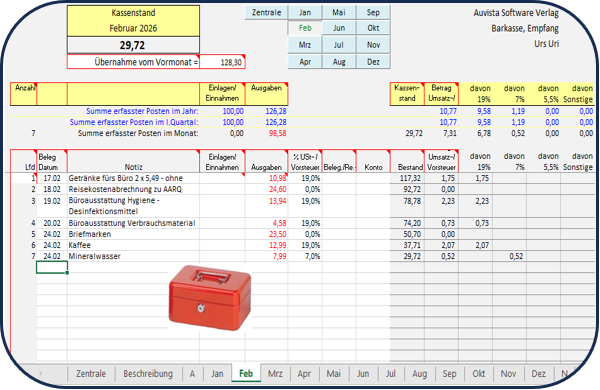Switch to Apr sheet tab
This screenshot has height=390, width=600.
click(x=304, y=374)
